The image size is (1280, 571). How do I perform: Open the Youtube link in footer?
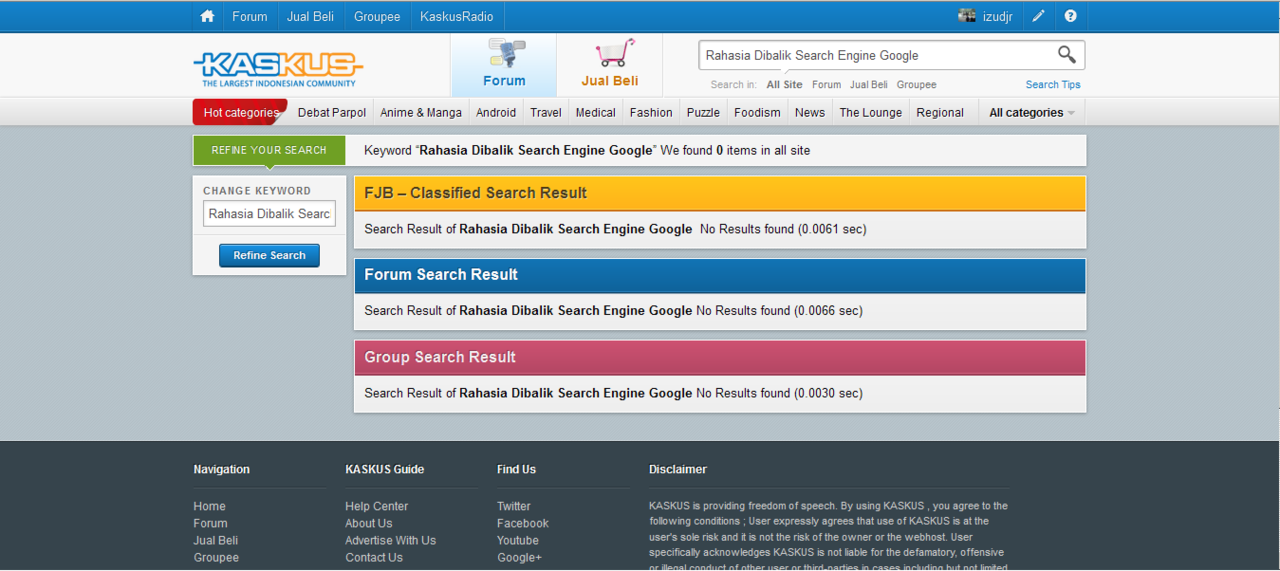[518, 540]
